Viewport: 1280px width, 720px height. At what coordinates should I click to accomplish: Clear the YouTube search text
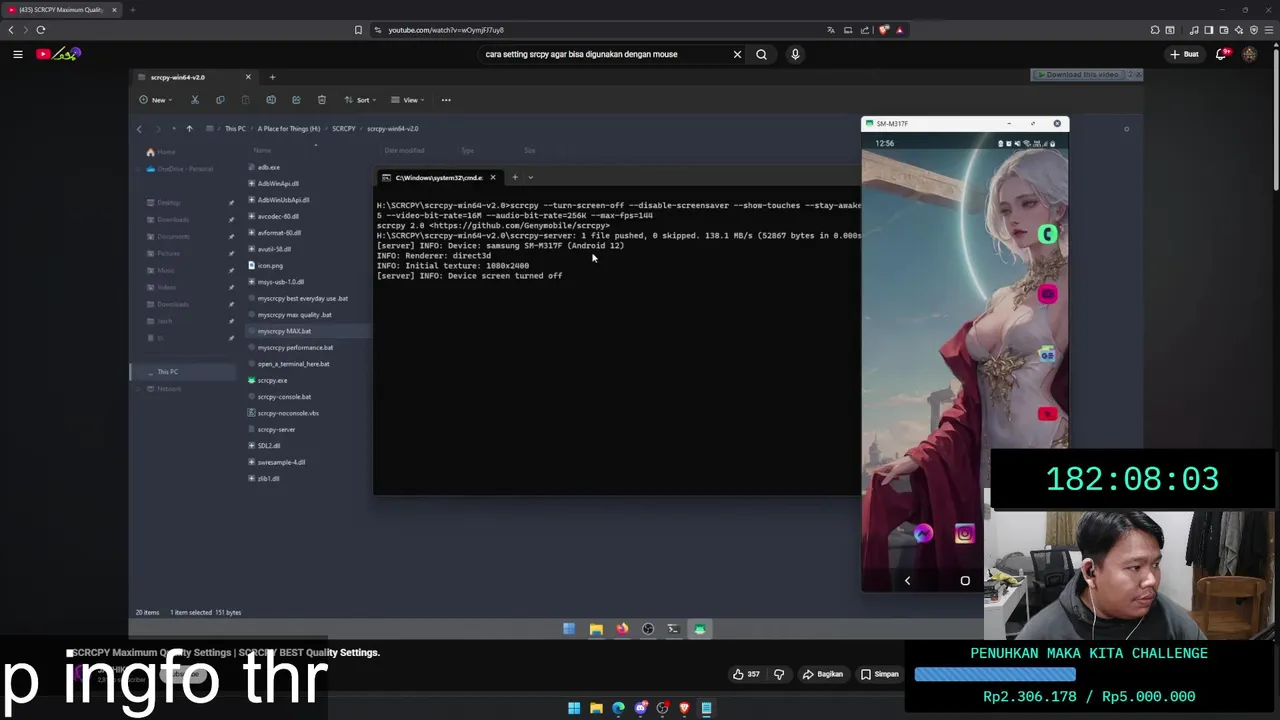[x=737, y=54]
